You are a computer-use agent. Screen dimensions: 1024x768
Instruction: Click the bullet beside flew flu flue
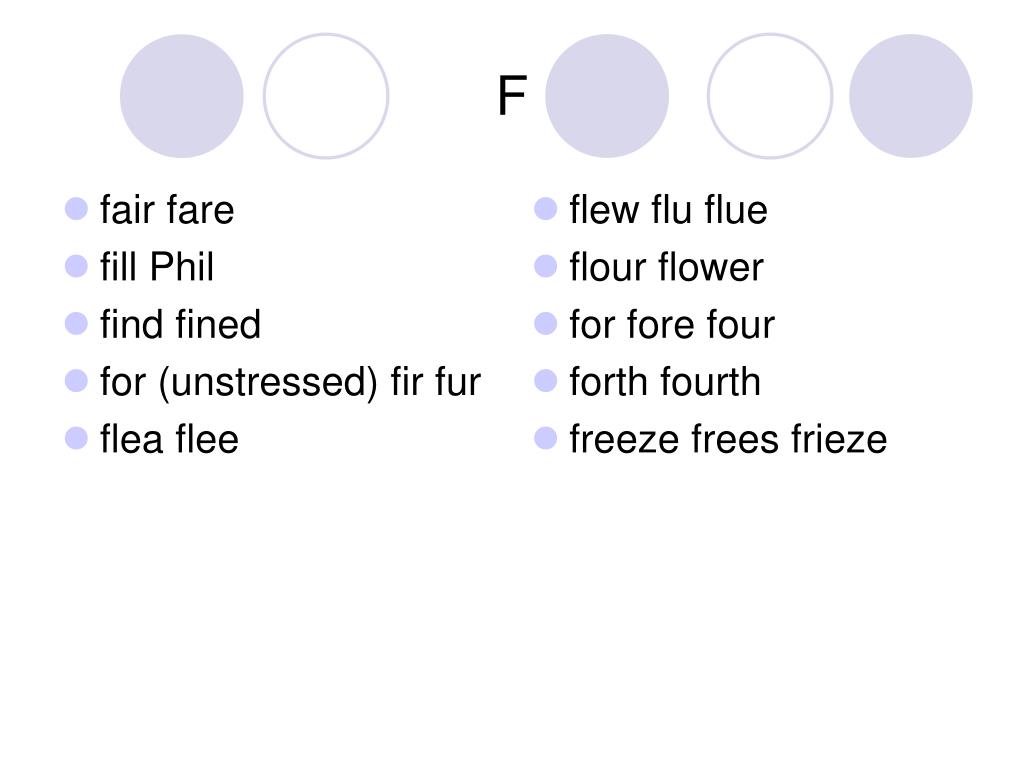coord(545,209)
